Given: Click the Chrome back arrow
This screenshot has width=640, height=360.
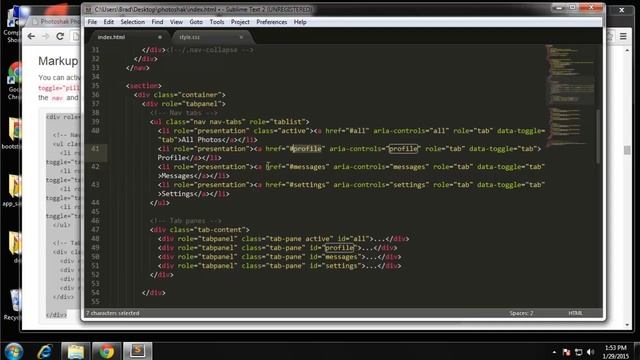Looking at the screenshot, I should pos(31,36).
